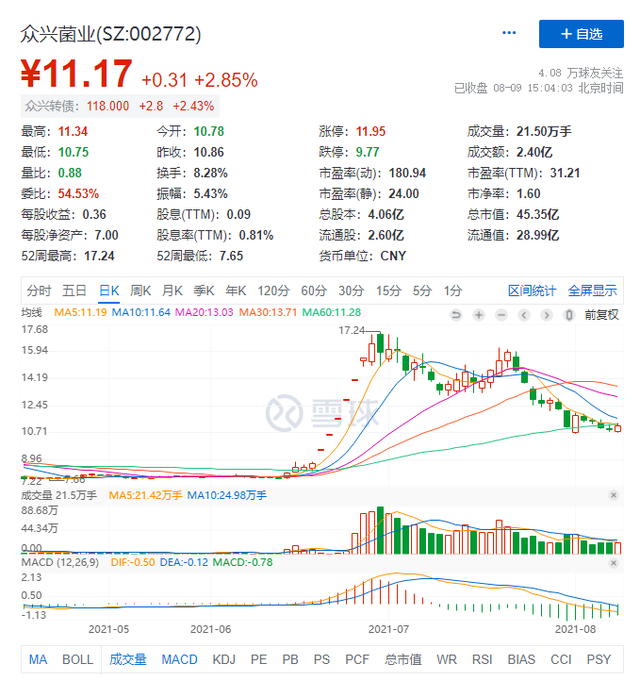Open the 全屏显示 fullscreen link

point(592,291)
